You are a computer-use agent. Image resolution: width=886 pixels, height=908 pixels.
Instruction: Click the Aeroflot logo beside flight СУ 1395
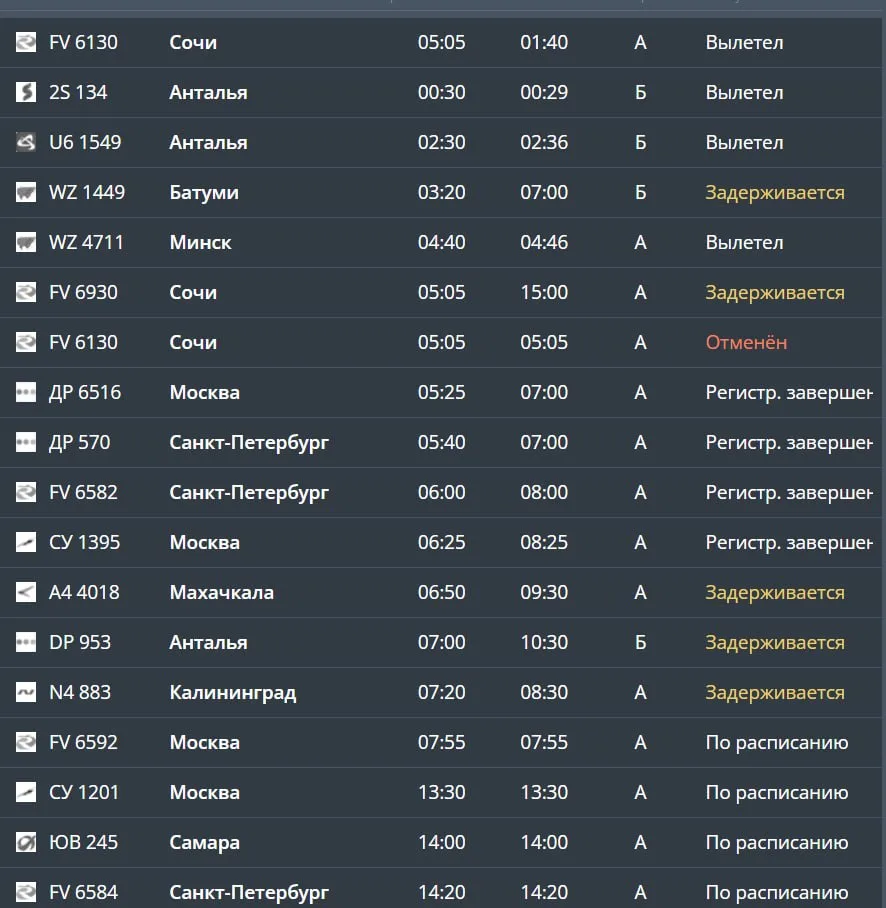pyautogui.click(x=25, y=542)
